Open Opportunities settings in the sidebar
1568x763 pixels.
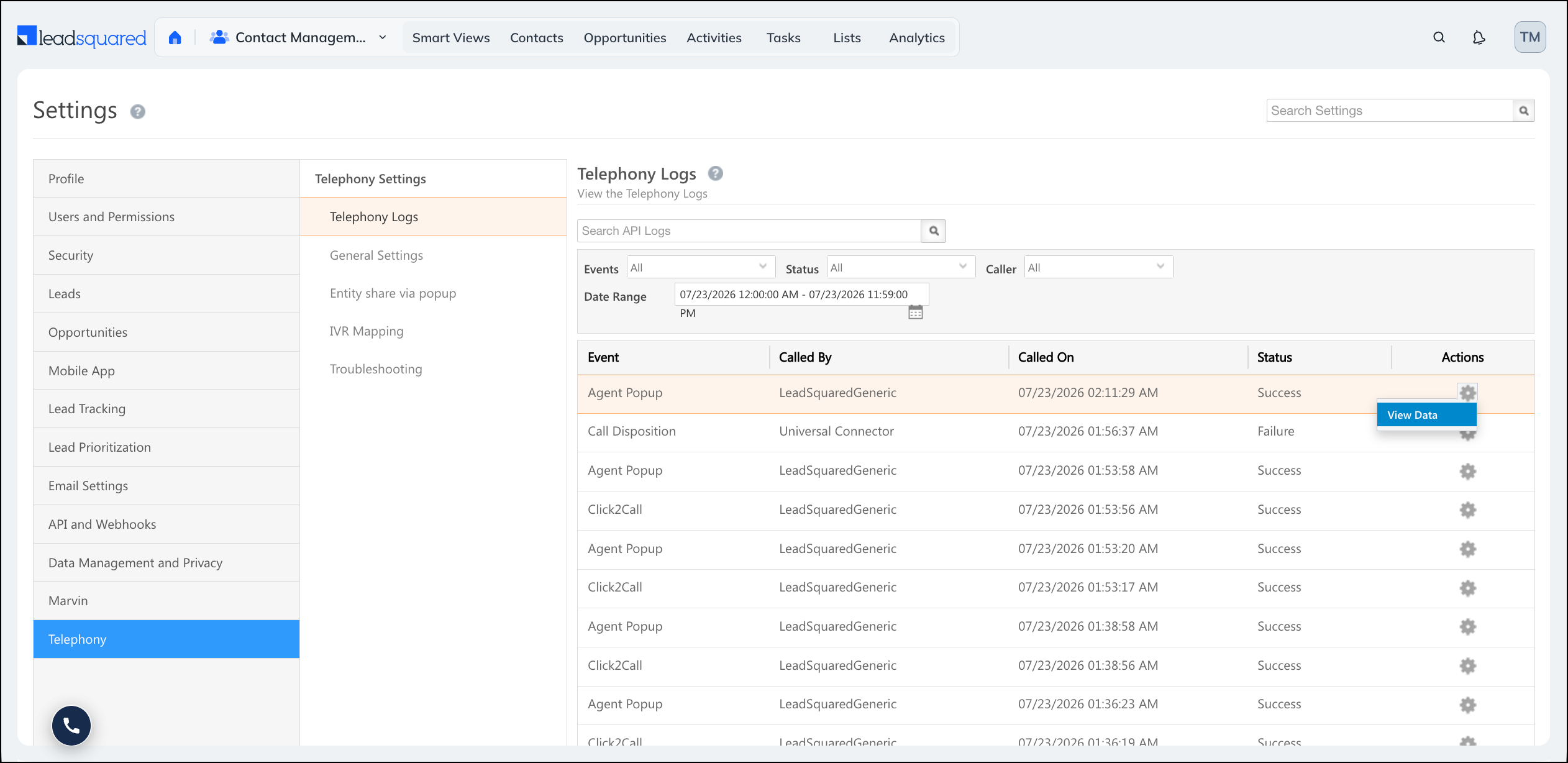(166, 332)
